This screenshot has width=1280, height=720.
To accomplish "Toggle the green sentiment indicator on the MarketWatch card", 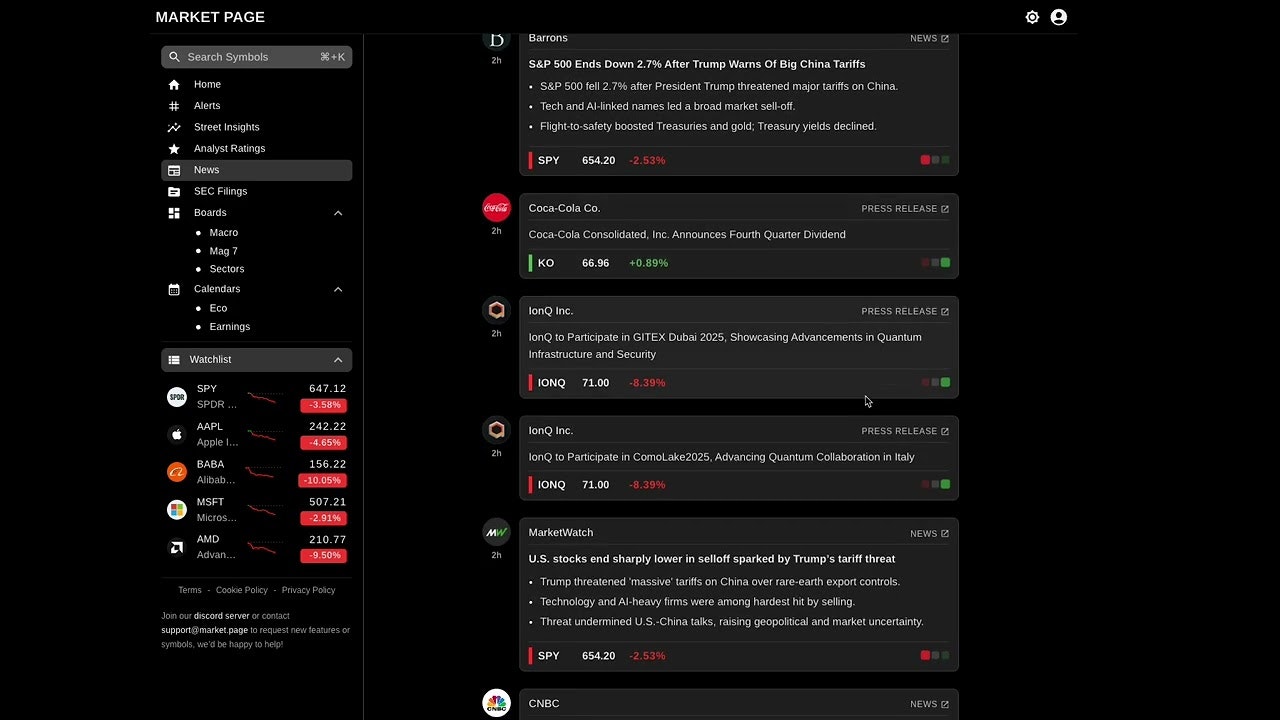I will click(x=947, y=655).
